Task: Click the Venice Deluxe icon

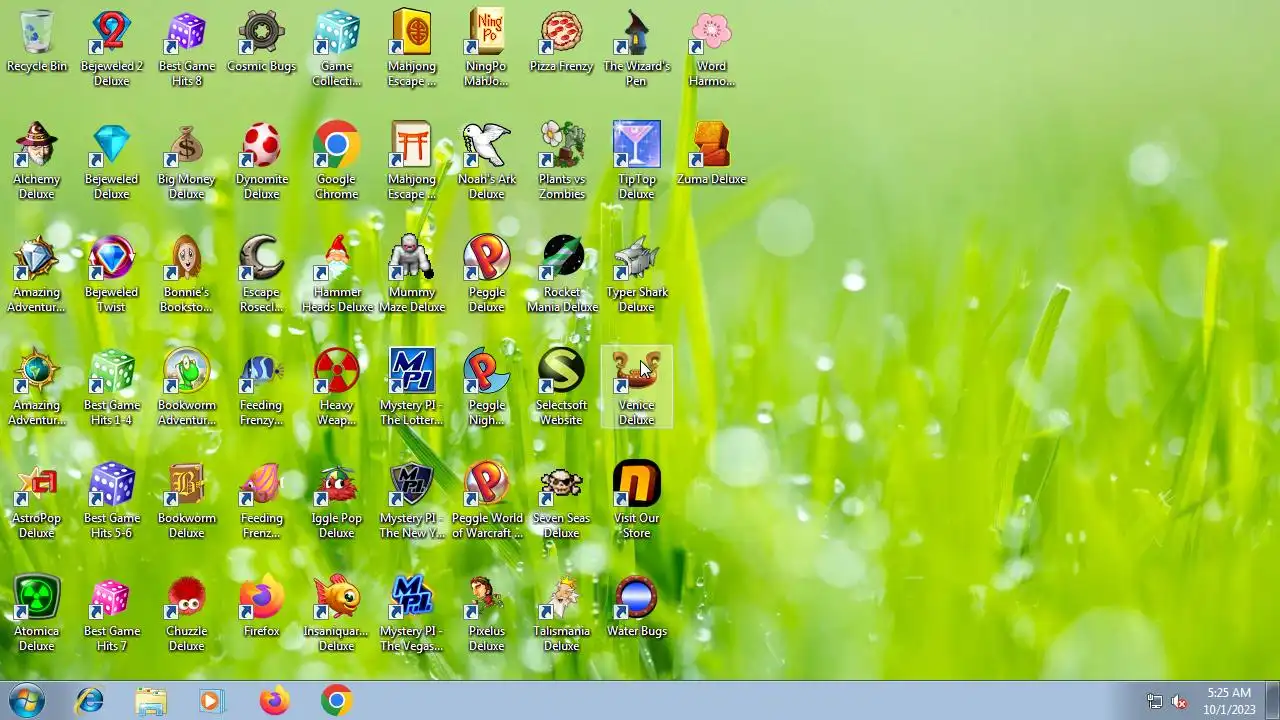Action: pyautogui.click(x=636, y=371)
